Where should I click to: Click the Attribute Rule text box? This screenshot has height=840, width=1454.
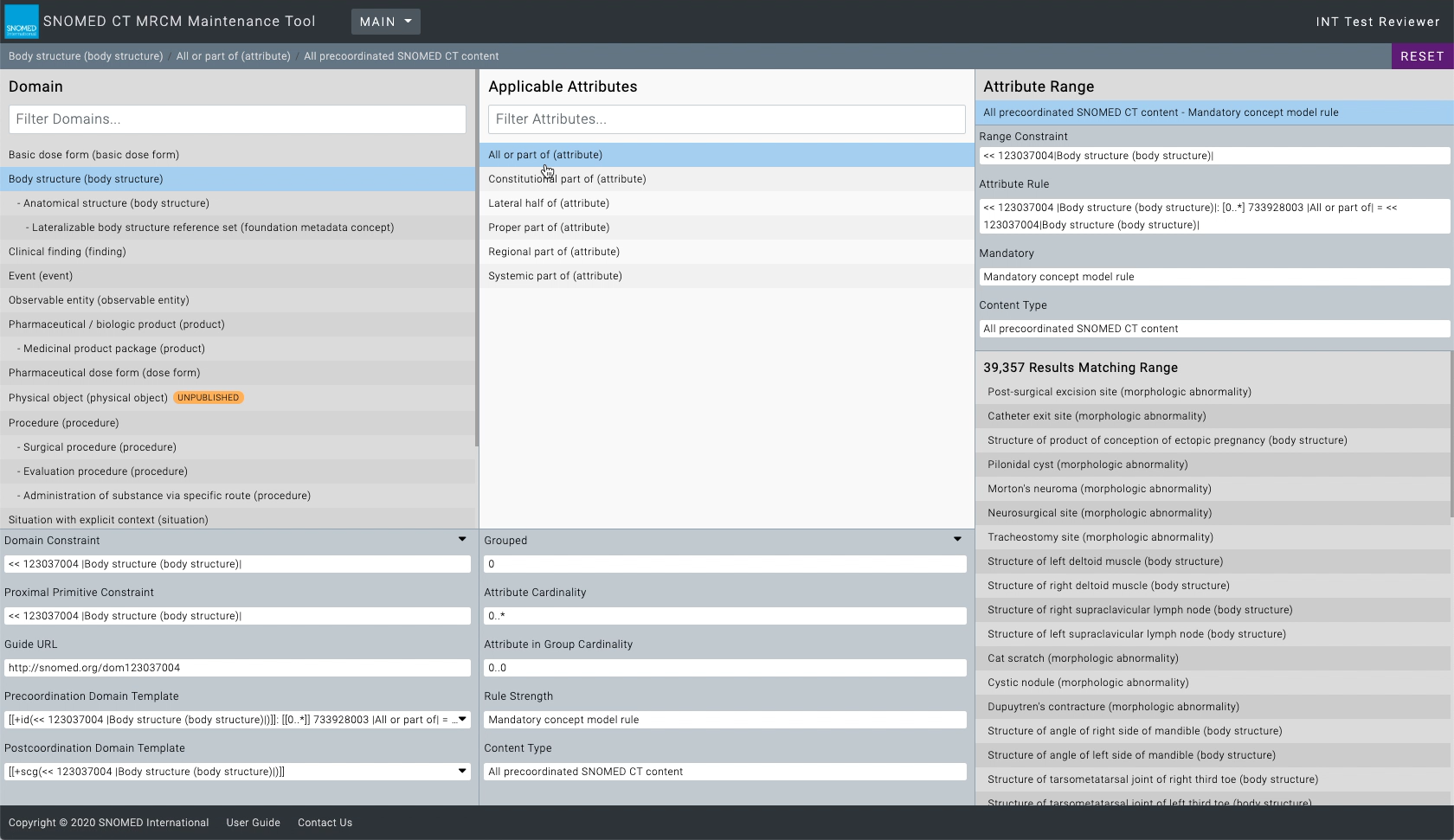point(1214,216)
